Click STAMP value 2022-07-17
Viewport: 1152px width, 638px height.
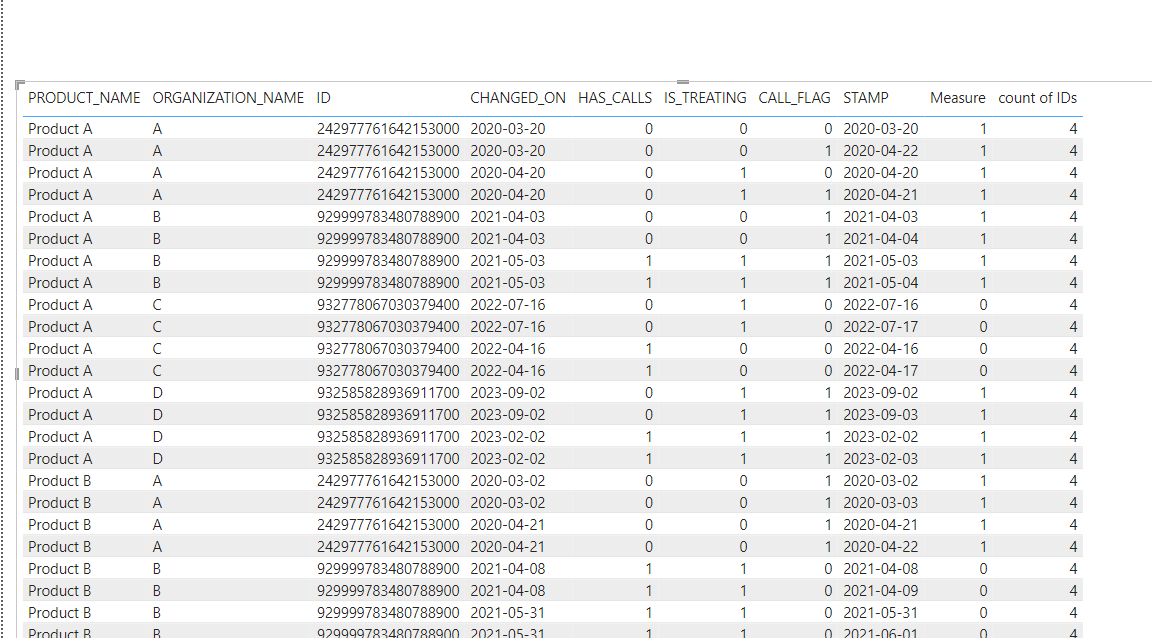pyautogui.click(x=880, y=327)
